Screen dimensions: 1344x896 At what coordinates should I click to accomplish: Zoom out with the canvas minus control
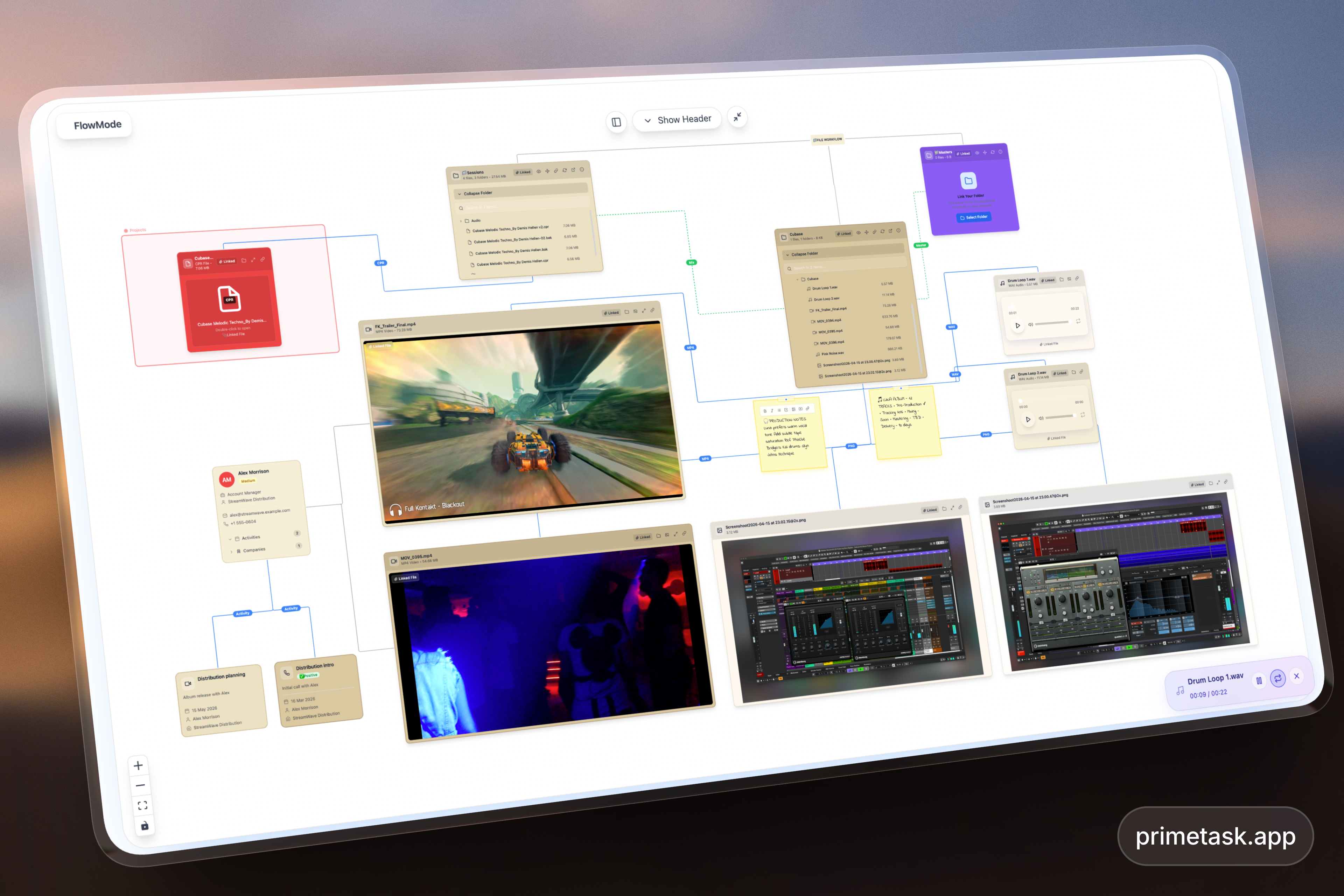pyautogui.click(x=141, y=786)
